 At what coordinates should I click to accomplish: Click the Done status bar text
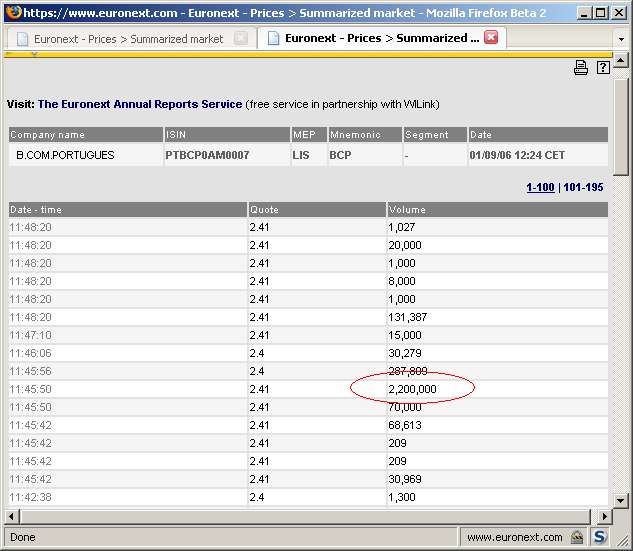(x=23, y=537)
